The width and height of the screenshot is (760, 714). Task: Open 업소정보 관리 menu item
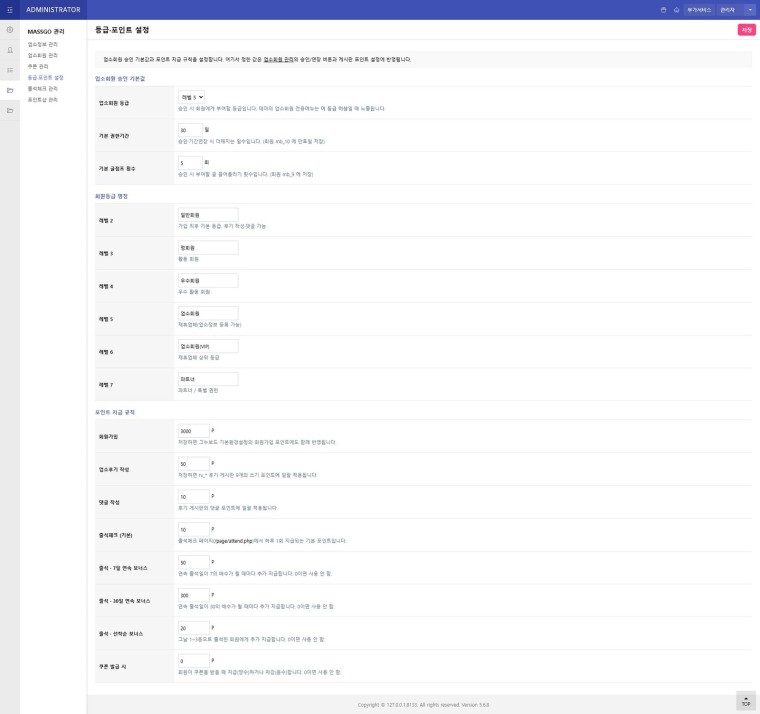(43, 44)
